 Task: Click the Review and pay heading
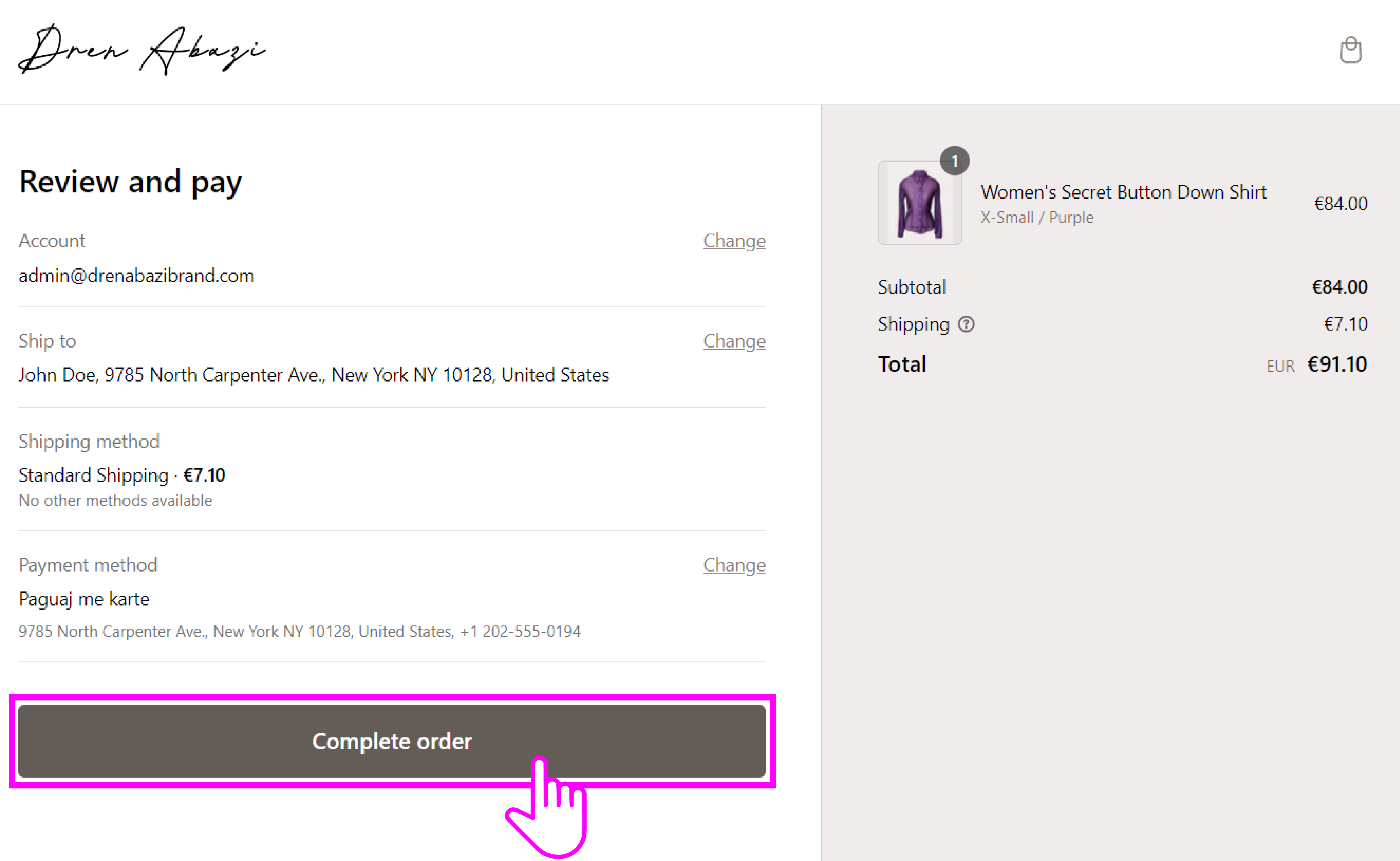point(130,182)
